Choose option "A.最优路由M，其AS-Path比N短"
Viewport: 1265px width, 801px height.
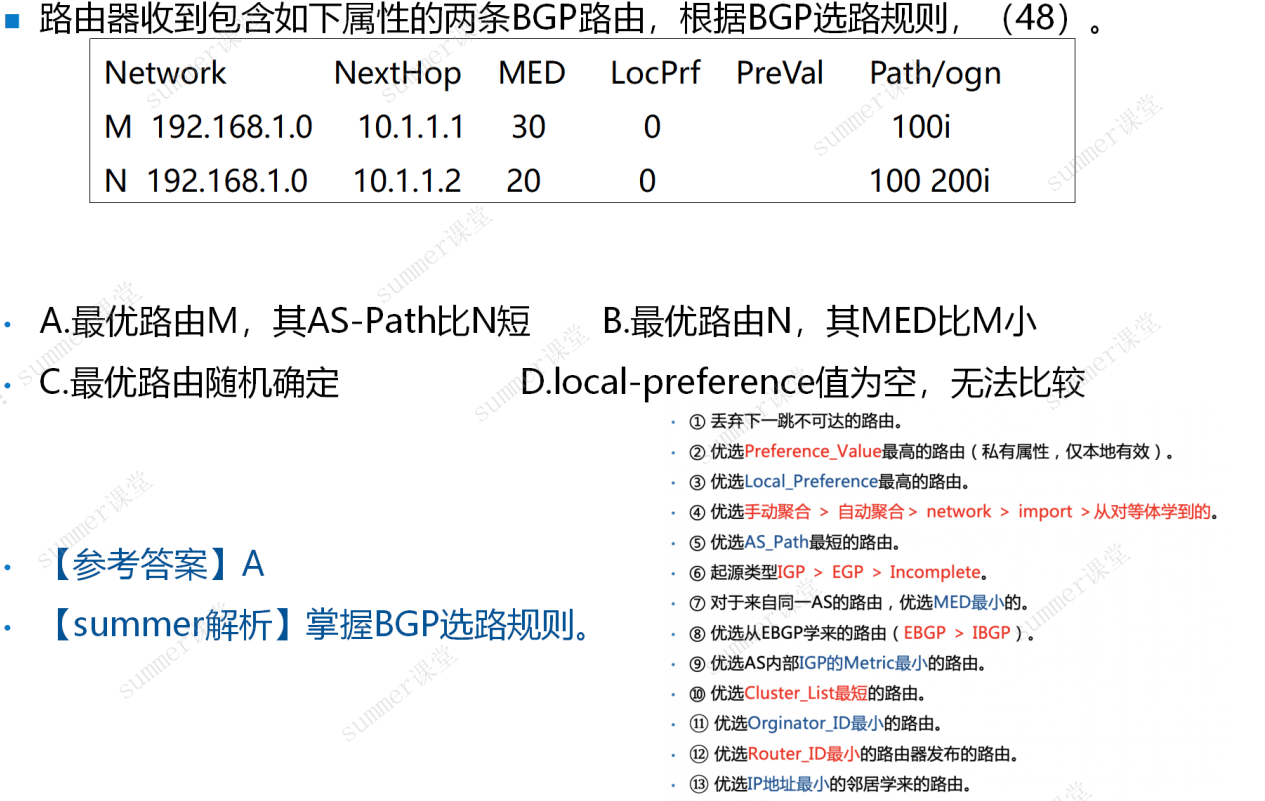[285, 322]
